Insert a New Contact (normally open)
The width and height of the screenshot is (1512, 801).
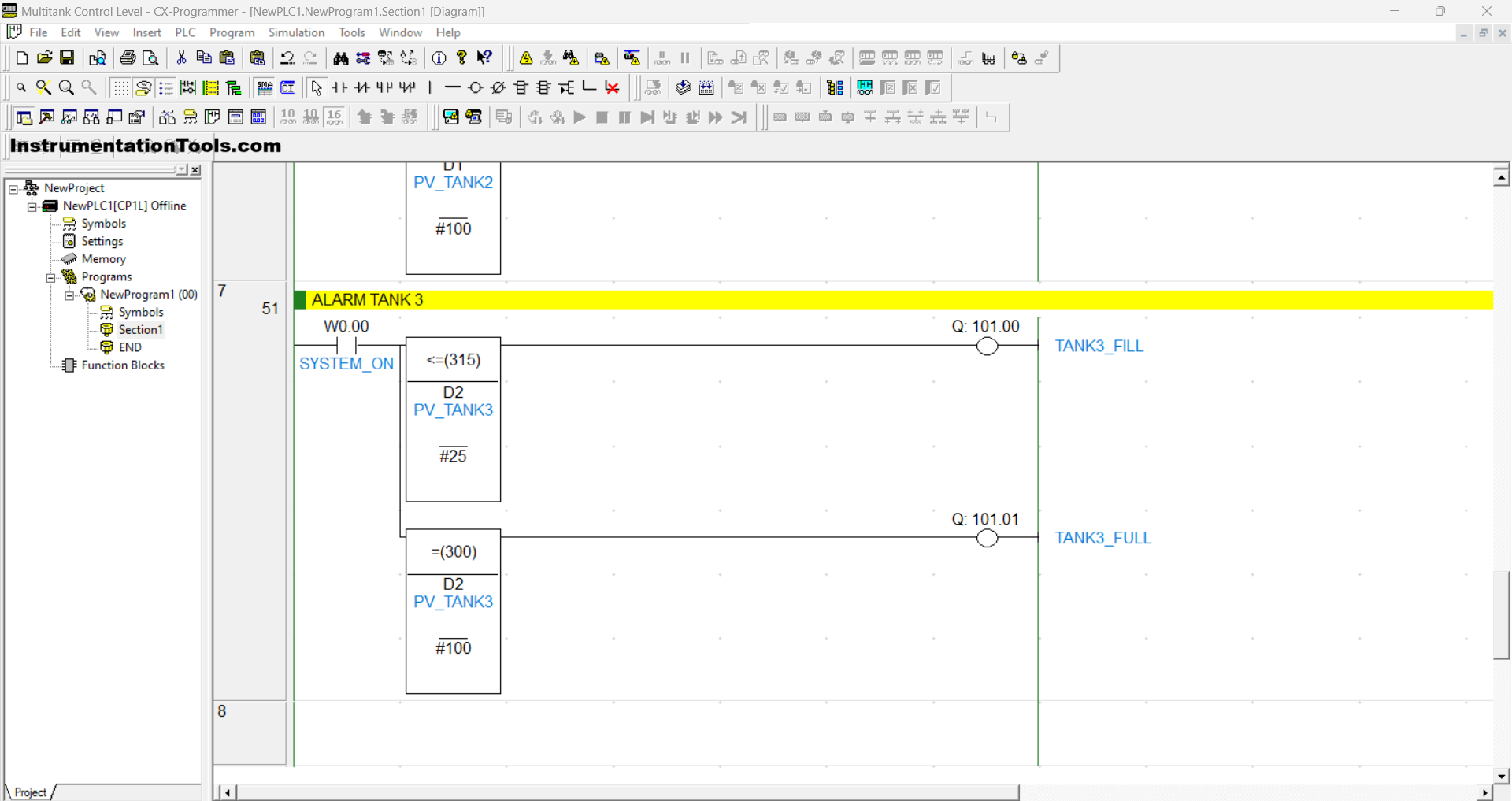tap(339, 87)
